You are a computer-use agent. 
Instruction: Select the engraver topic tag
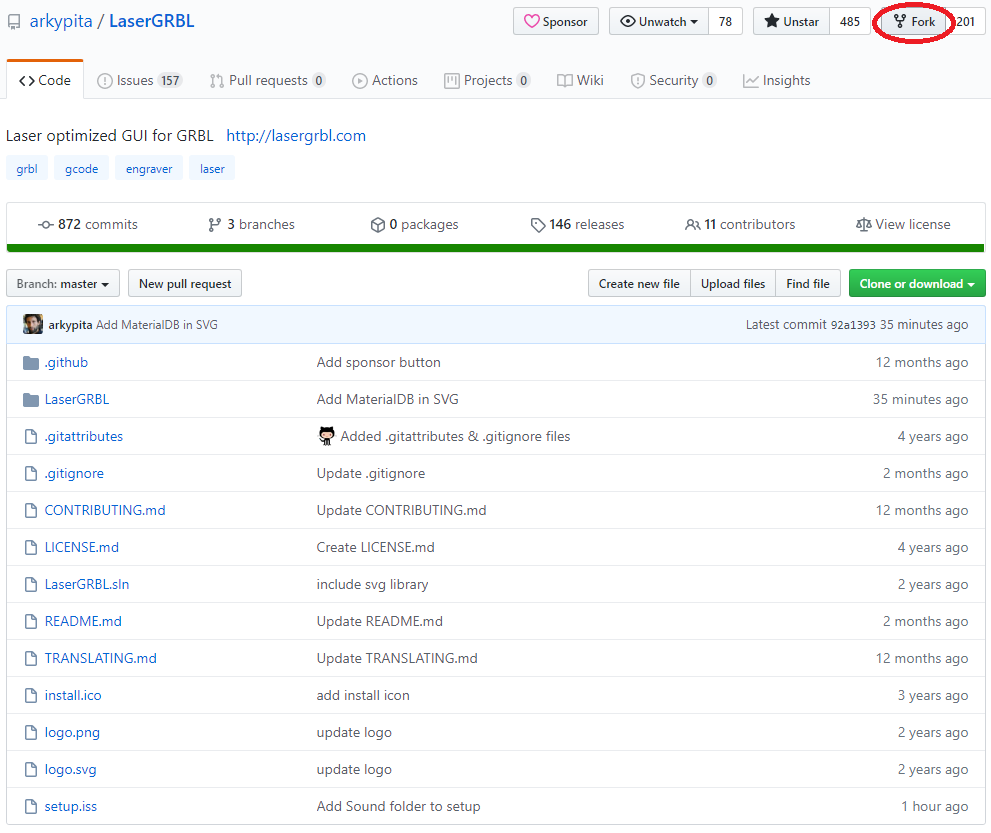(x=149, y=169)
